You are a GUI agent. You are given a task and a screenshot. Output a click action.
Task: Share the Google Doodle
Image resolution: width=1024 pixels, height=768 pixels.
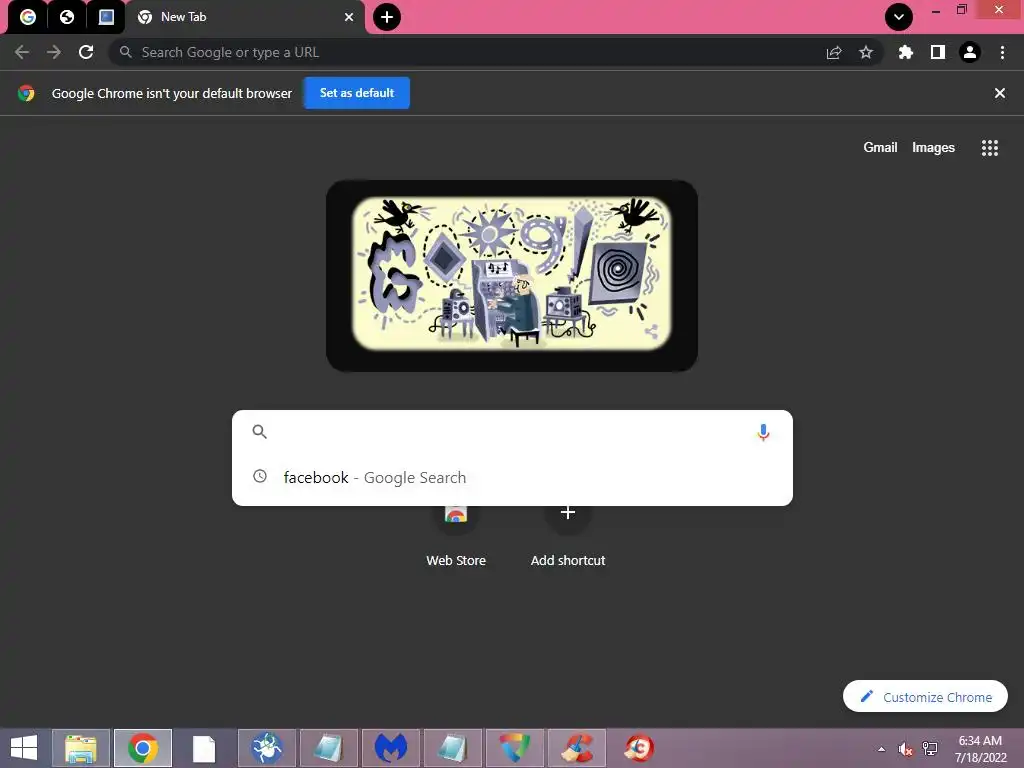[x=651, y=331]
